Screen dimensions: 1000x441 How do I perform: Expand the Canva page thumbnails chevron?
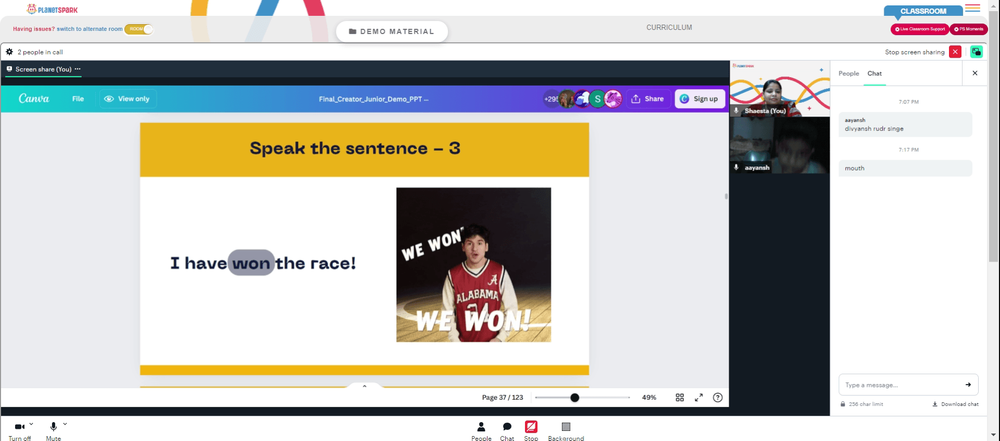(x=364, y=386)
